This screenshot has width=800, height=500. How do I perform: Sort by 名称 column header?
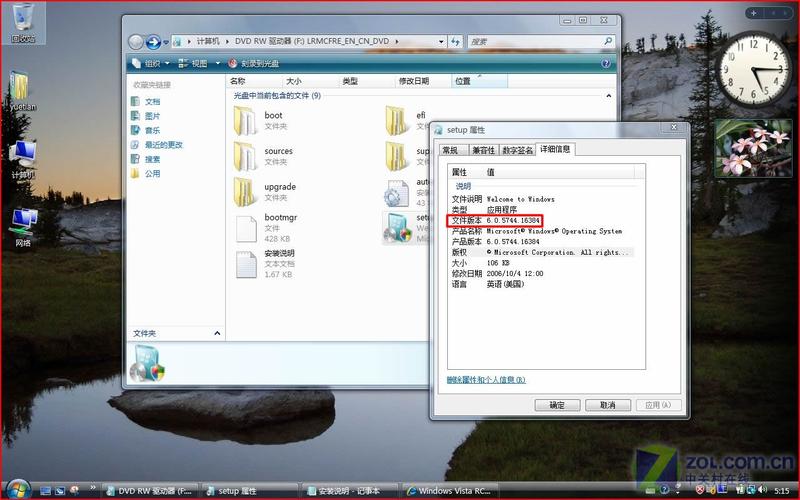(x=254, y=81)
